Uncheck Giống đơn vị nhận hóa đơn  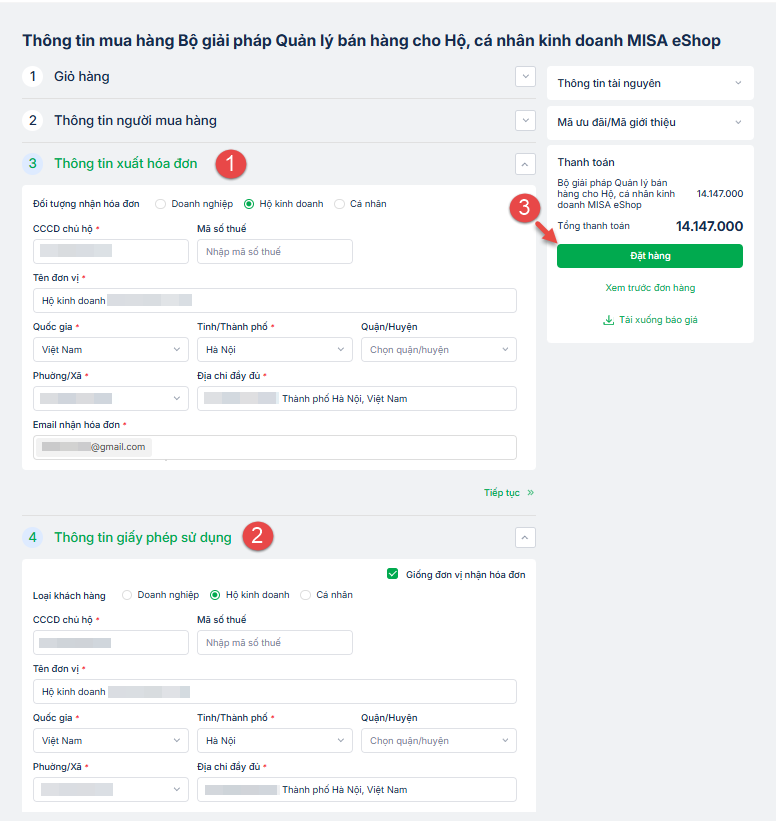(x=392, y=574)
